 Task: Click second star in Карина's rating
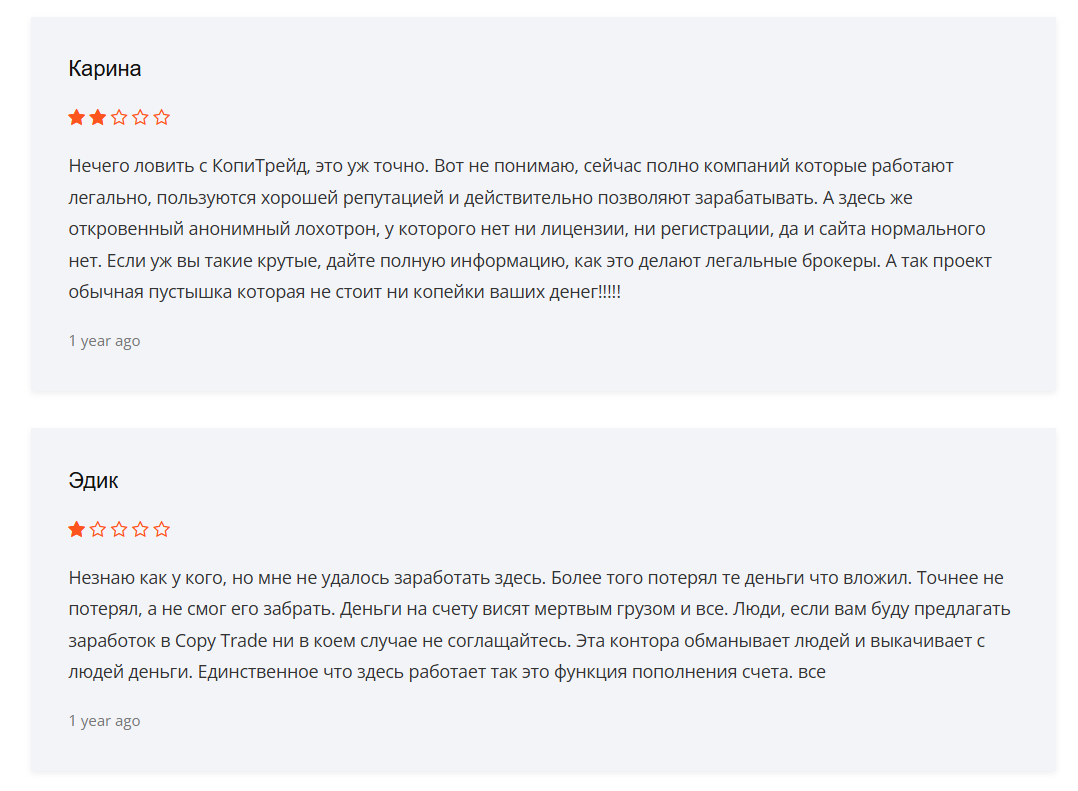(x=98, y=117)
